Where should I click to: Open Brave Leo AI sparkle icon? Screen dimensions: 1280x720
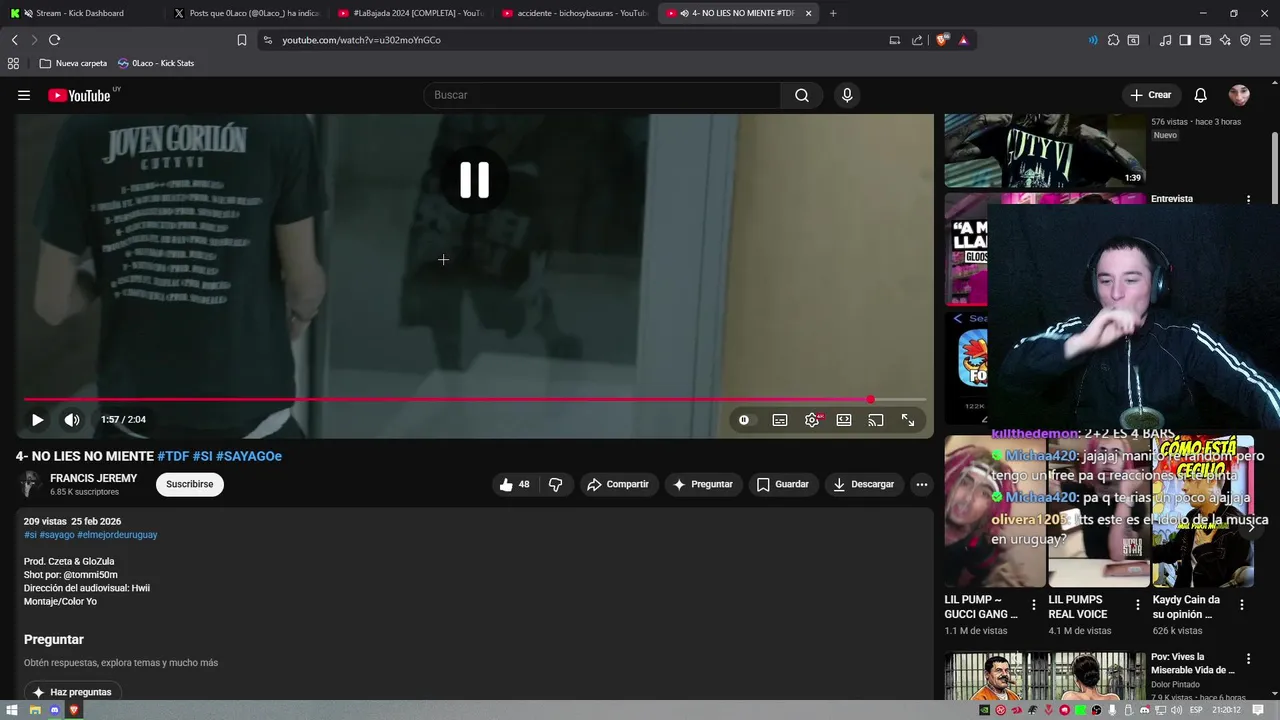[x=1225, y=40]
